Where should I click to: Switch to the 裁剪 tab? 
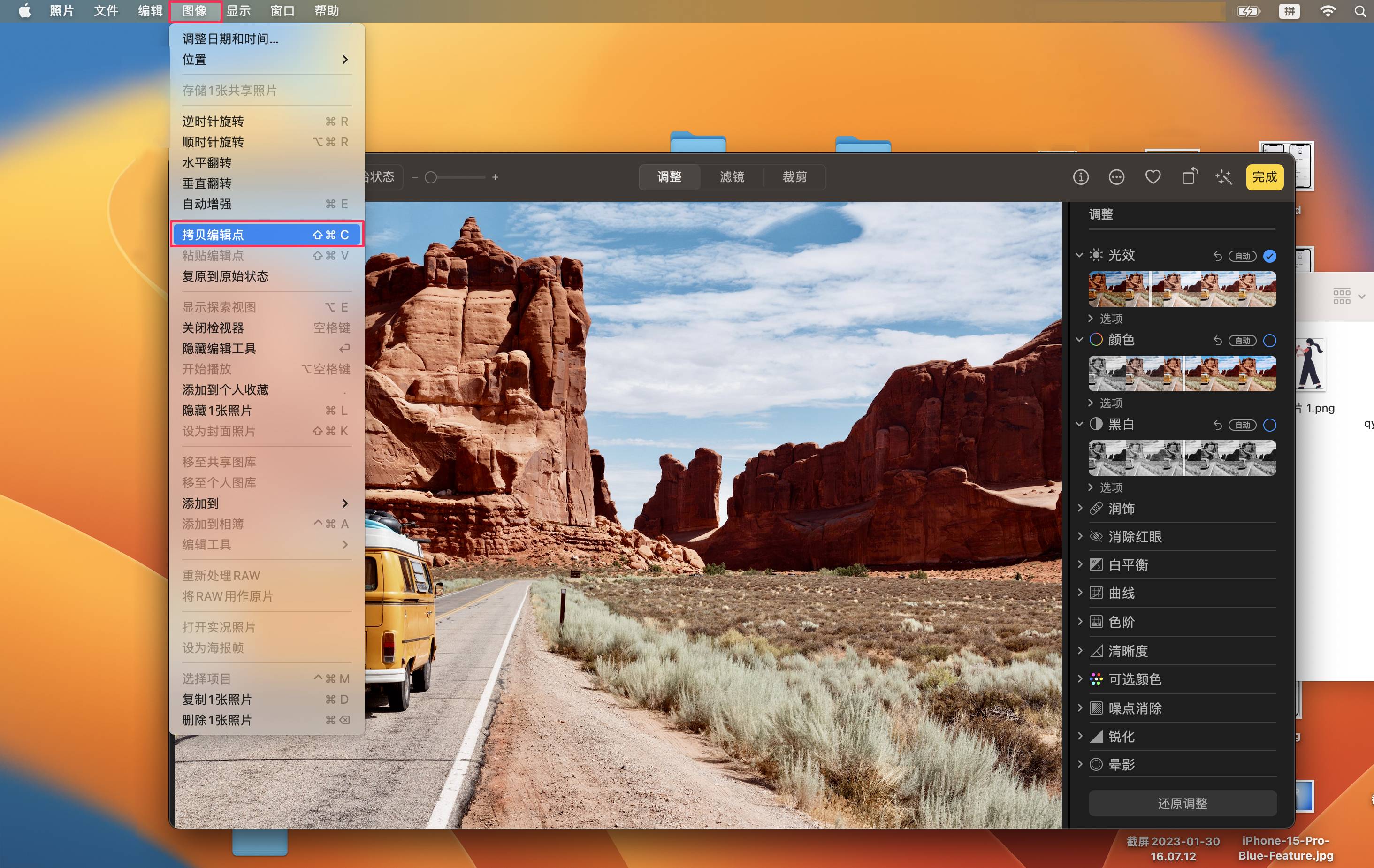coord(794,177)
